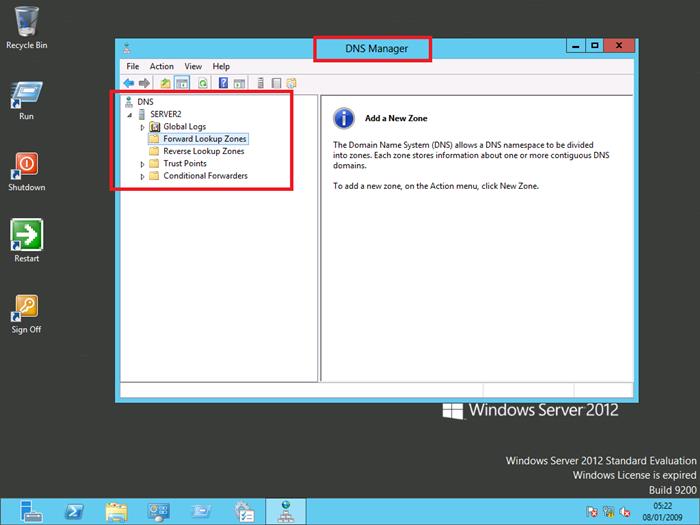Select the DNS root tree label
Screen dimensions: 700x525
tap(146, 102)
